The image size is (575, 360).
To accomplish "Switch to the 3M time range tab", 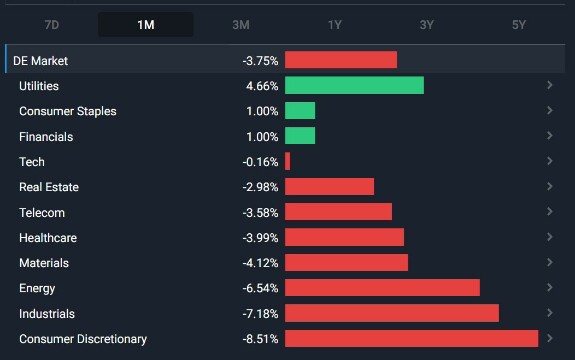I will point(241,25).
